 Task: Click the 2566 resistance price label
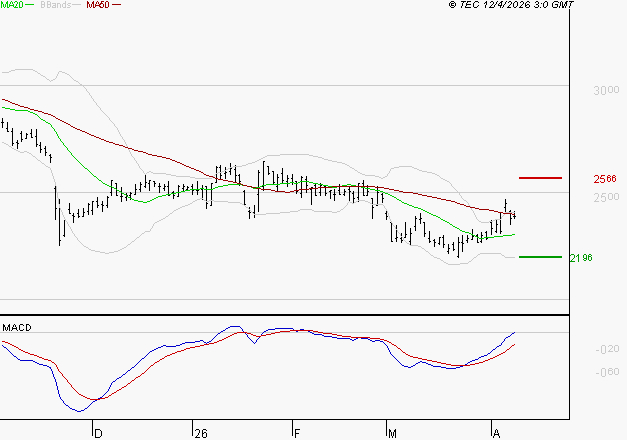(604, 179)
